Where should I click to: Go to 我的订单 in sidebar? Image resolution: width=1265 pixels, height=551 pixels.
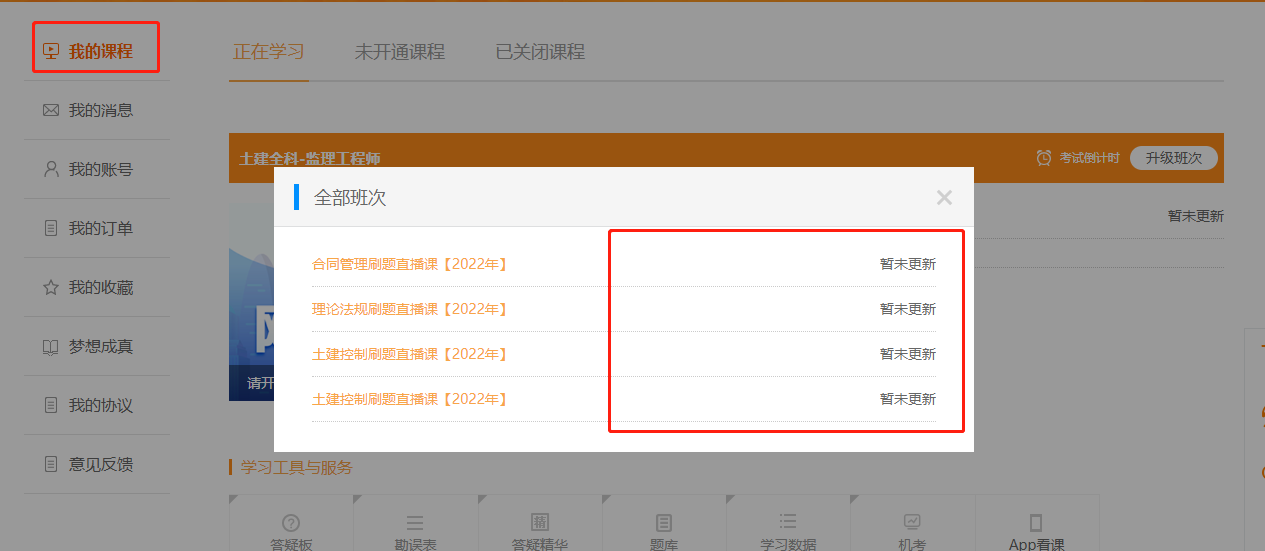[x=100, y=229]
